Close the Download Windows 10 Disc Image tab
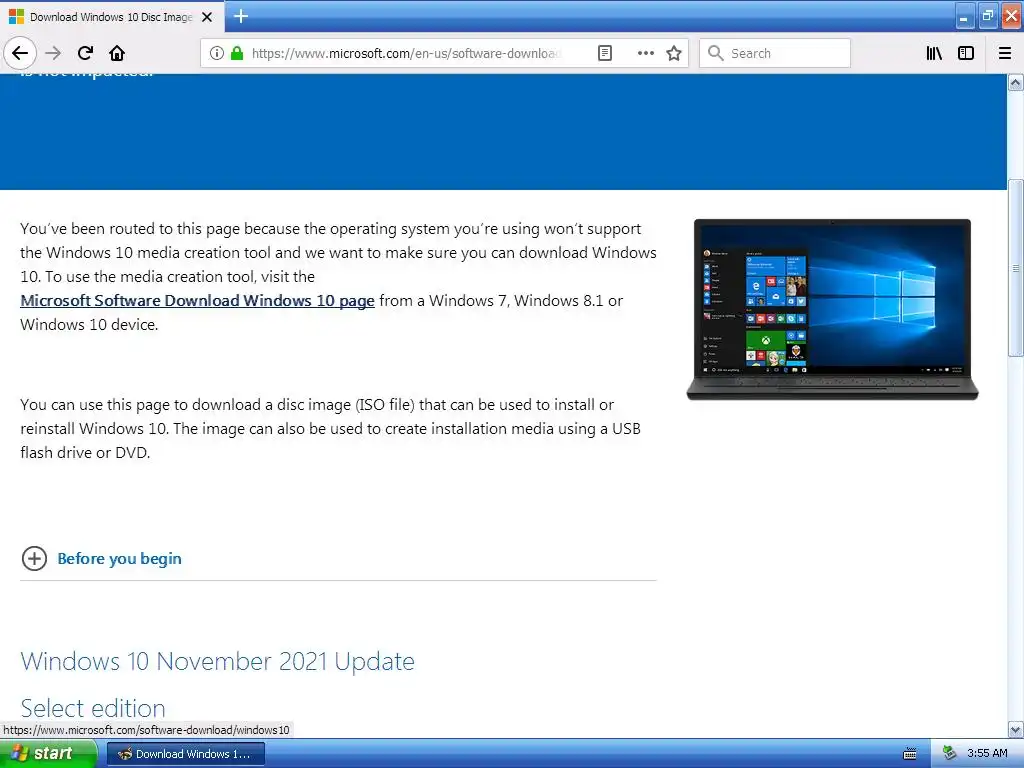Image resolution: width=1024 pixels, height=768 pixels. coord(207,17)
